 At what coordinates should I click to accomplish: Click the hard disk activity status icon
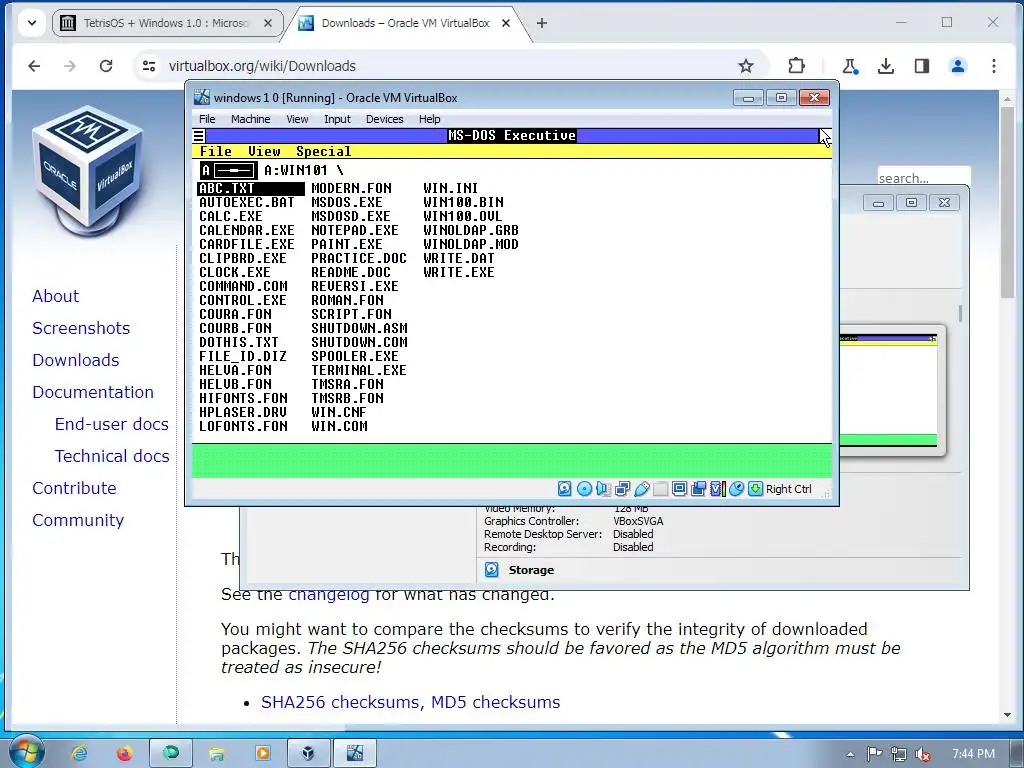tap(565, 488)
